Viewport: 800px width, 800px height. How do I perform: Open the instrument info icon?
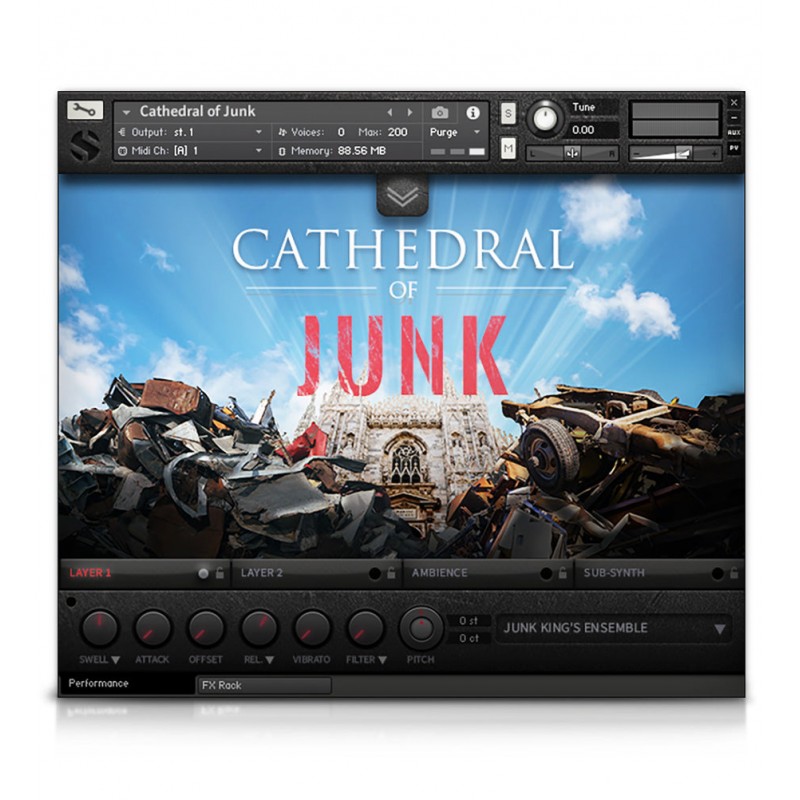(473, 113)
